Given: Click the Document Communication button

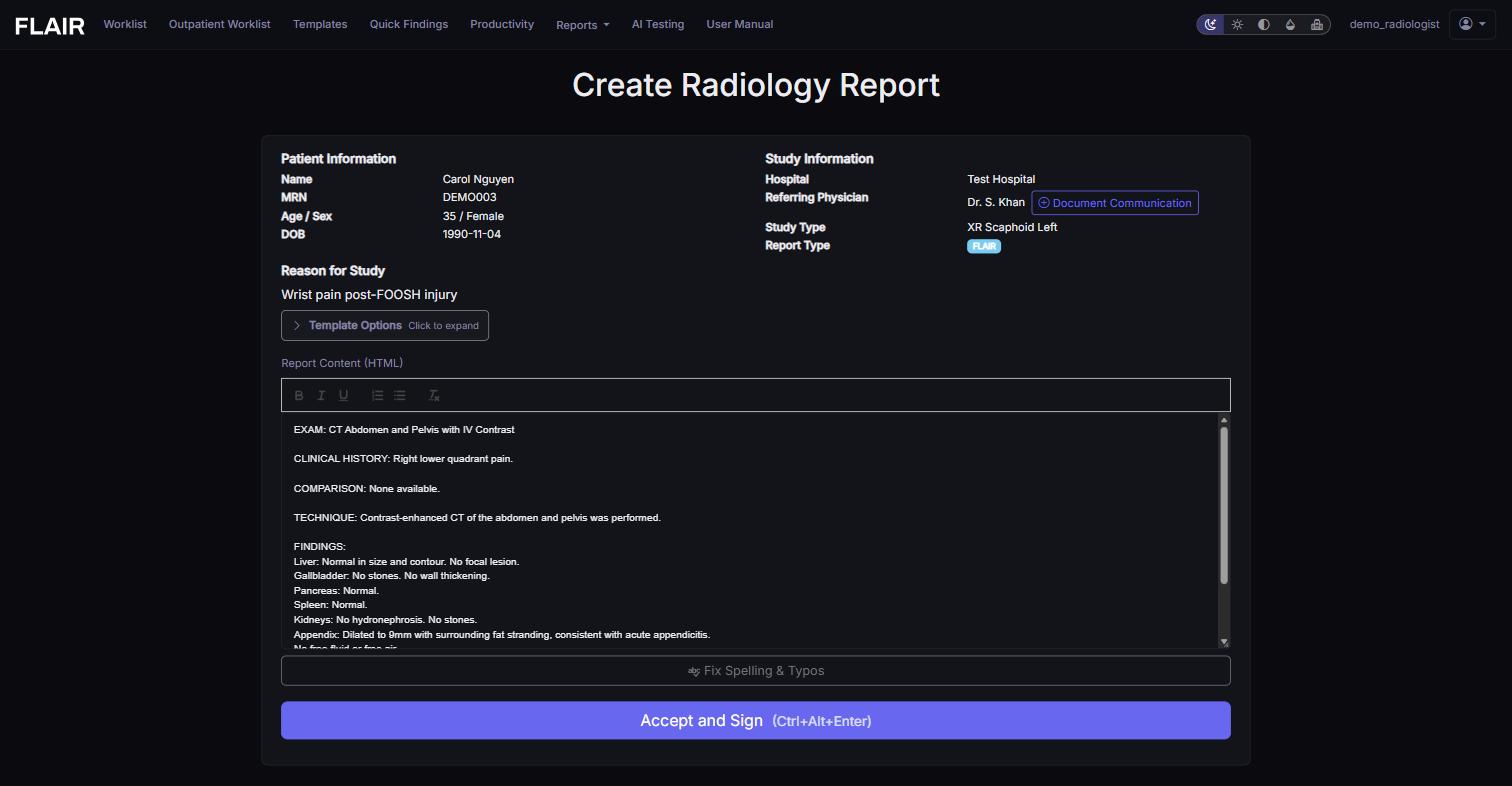Looking at the screenshot, I should tap(1115, 203).
